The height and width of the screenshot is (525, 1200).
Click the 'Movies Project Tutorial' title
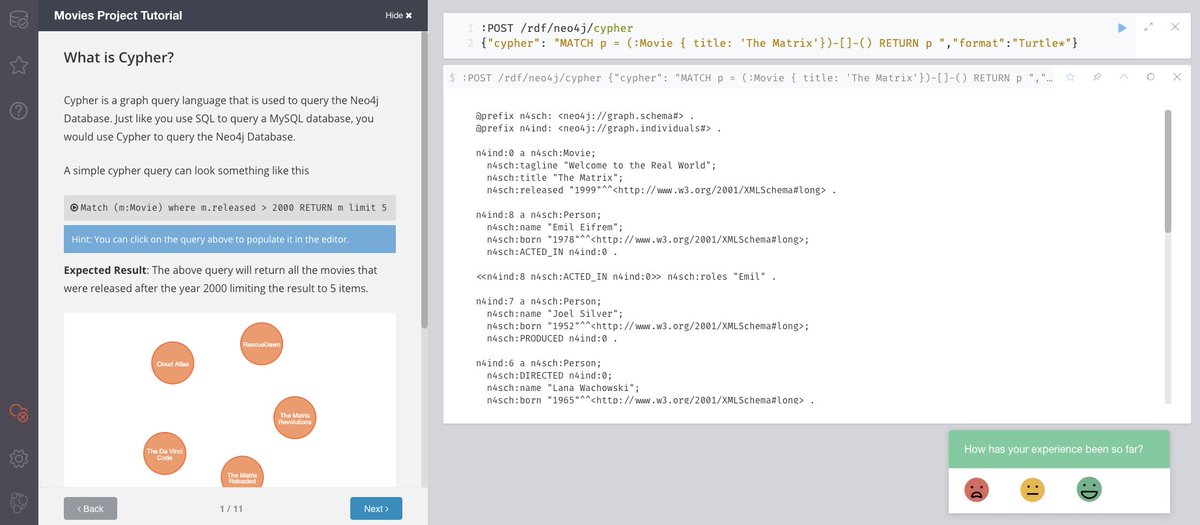pos(118,16)
